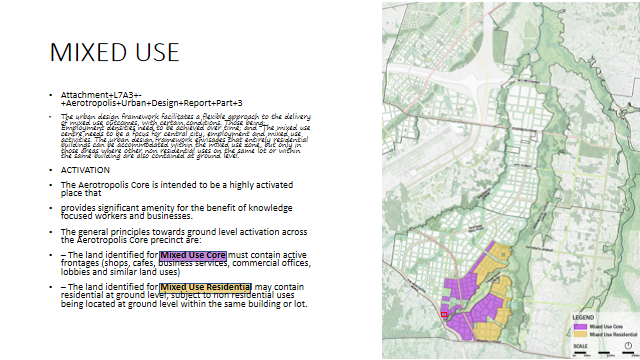Click the Mixed Use Residential legend label
This screenshot has height=360, width=640.
point(613,334)
